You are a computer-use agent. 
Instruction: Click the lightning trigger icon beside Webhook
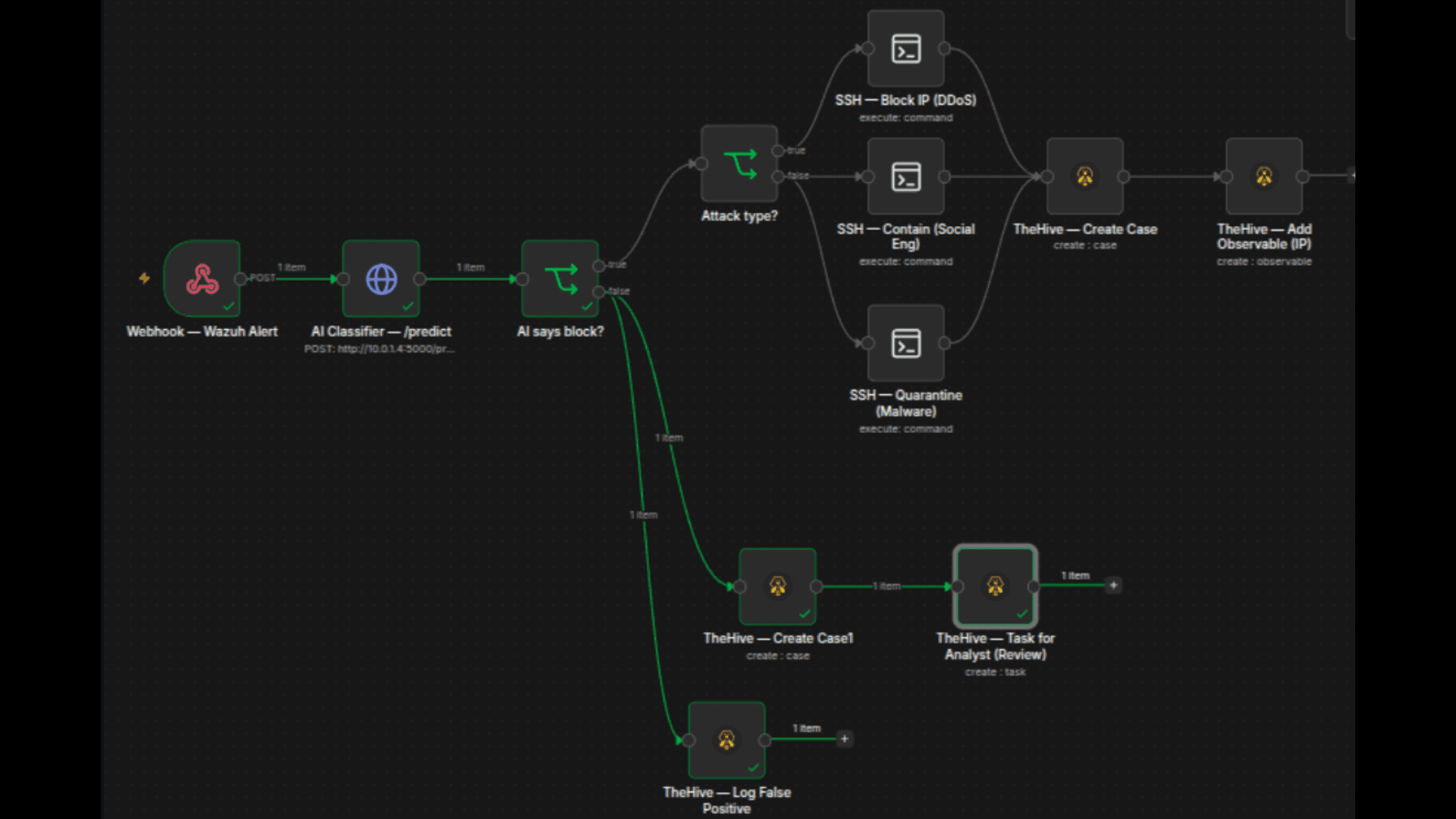[x=144, y=278]
